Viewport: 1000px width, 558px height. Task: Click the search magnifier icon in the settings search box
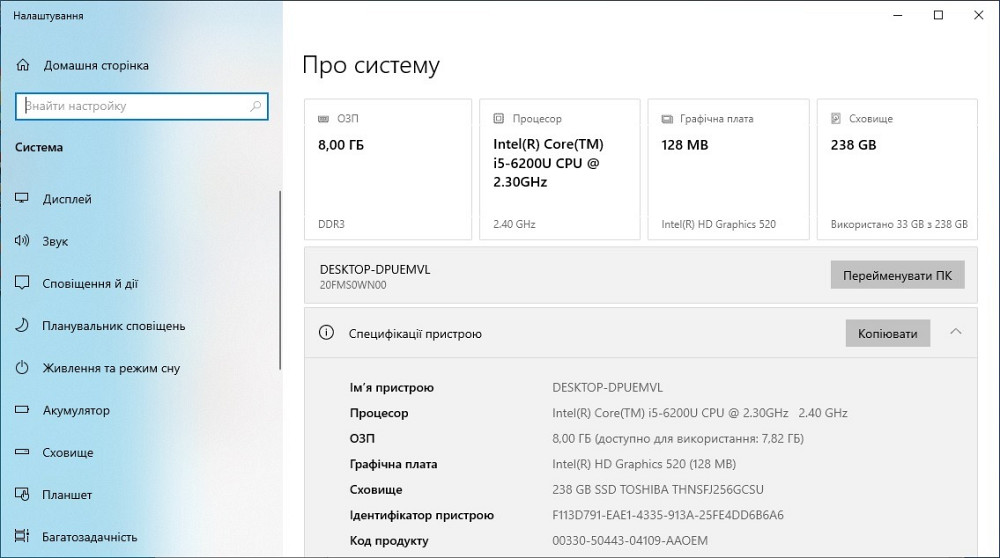coord(256,106)
